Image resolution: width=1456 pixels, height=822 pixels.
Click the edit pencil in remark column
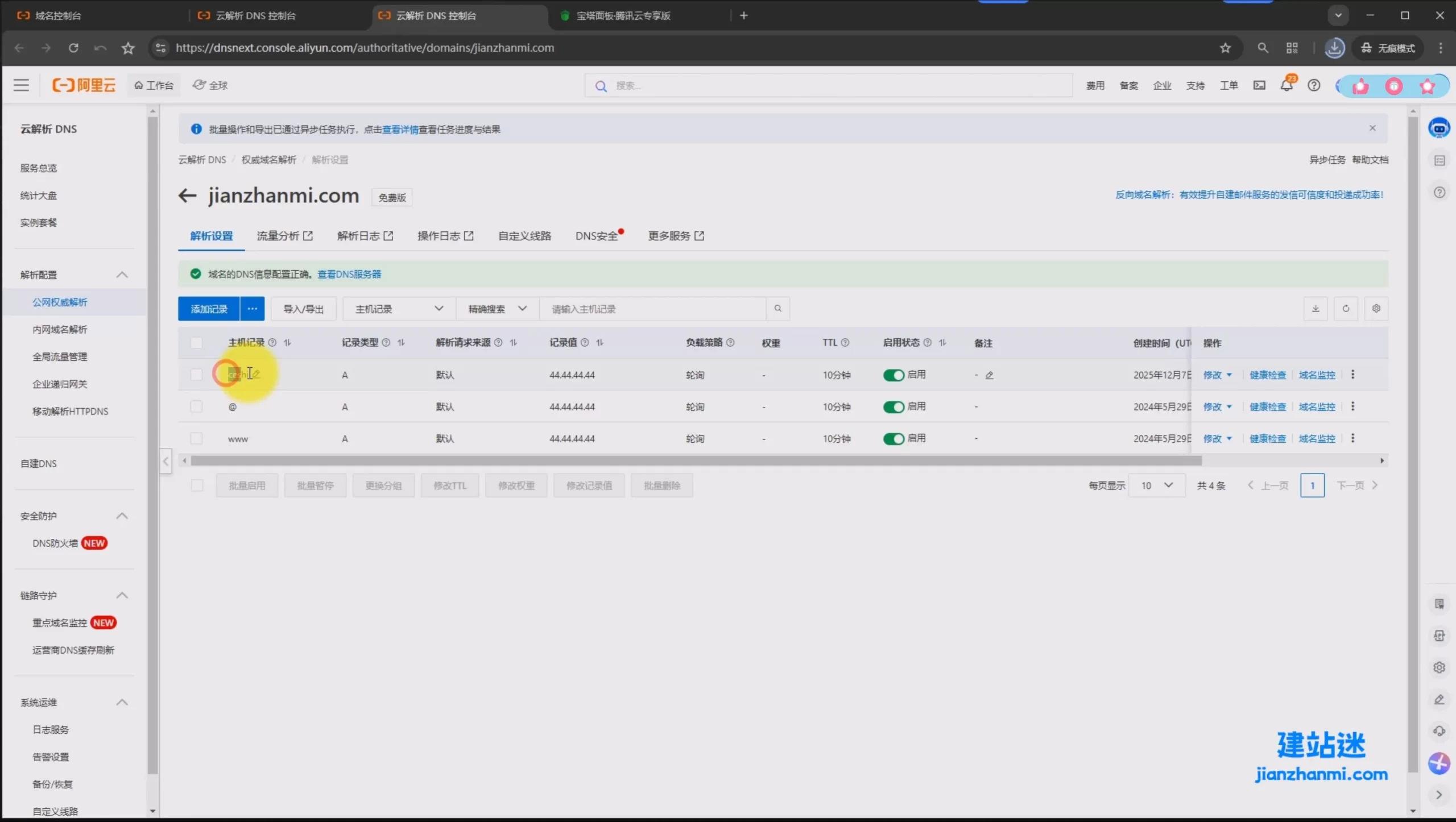(x=989, y=375)
